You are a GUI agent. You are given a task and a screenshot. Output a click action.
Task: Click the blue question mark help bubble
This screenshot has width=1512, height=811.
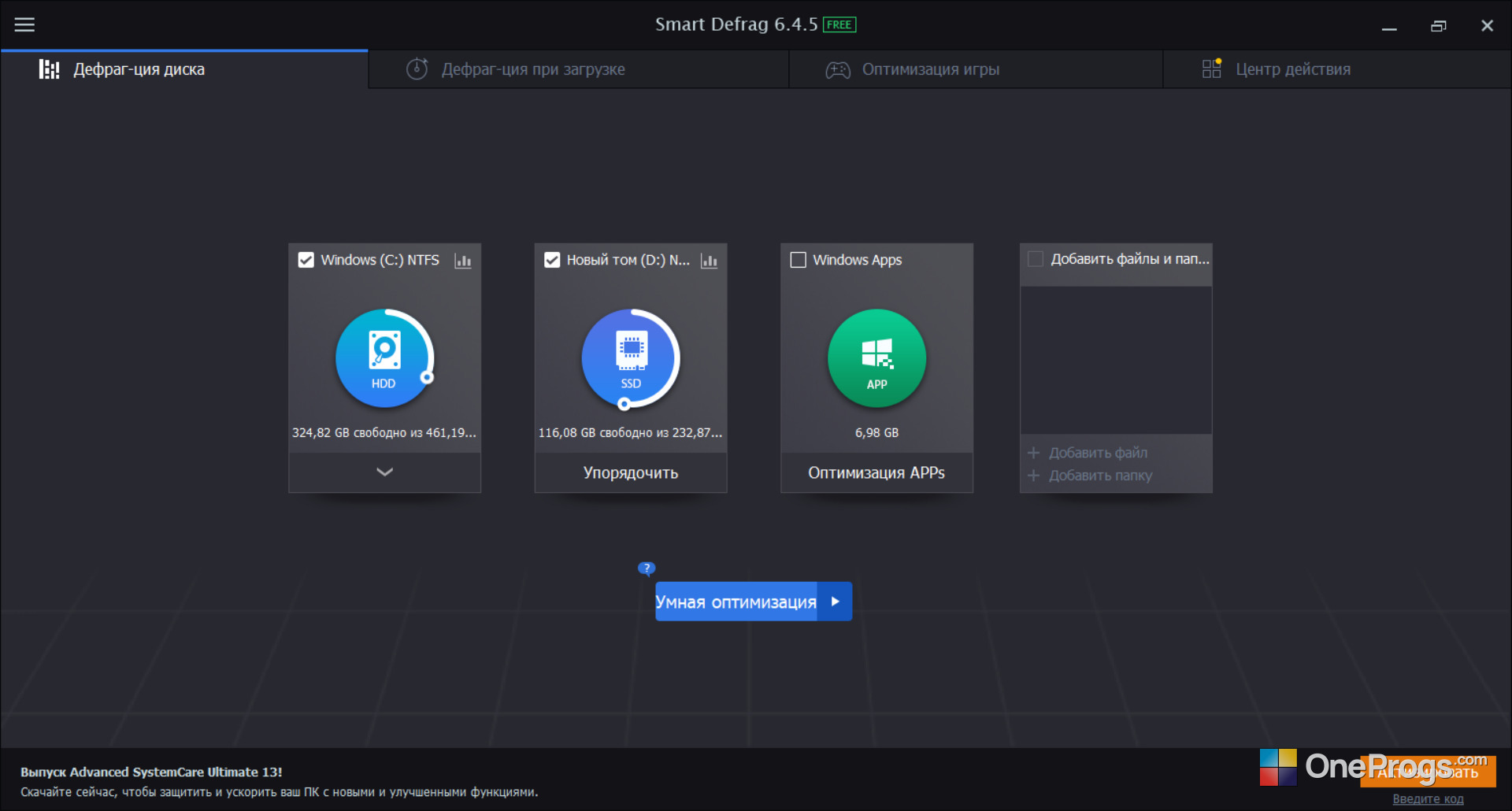coord(647,568)
